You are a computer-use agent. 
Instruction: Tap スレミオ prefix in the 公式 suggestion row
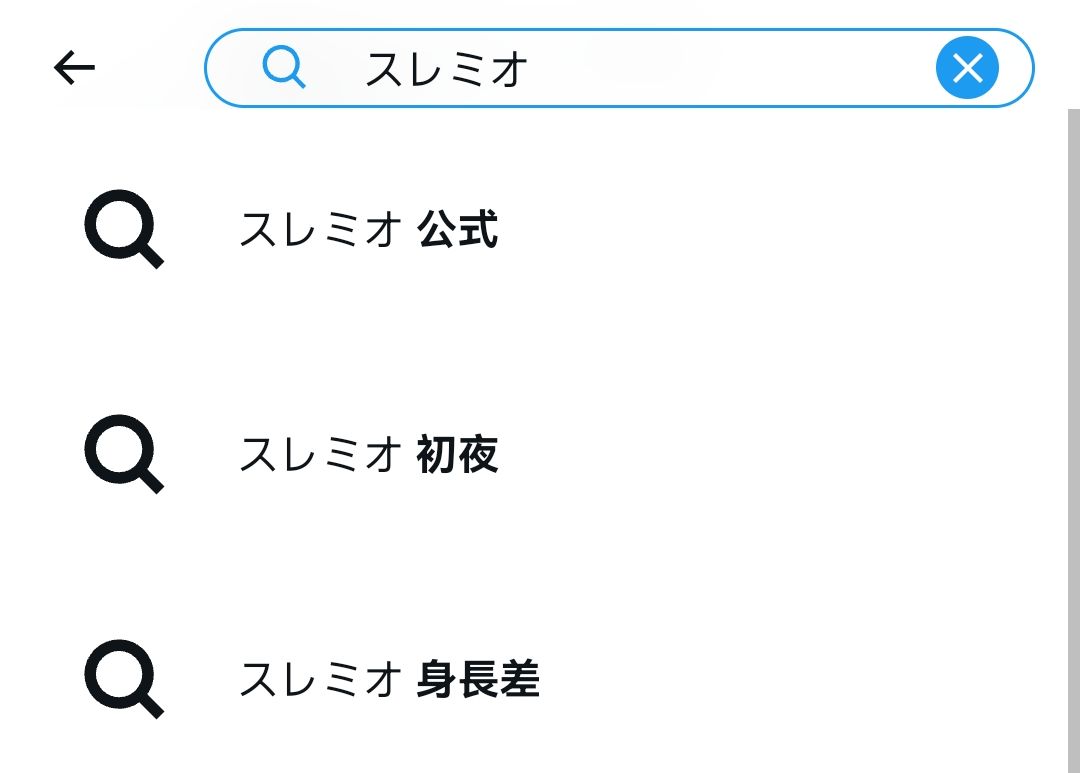tap(320, 231)
